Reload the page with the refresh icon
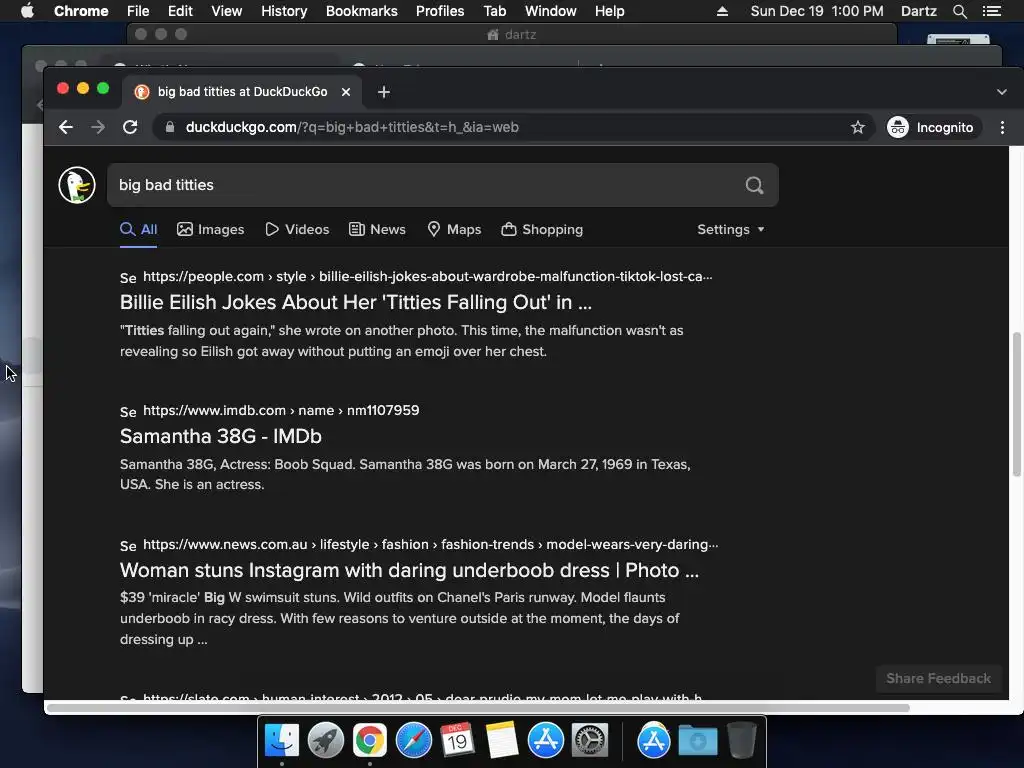 click(130, 127)
